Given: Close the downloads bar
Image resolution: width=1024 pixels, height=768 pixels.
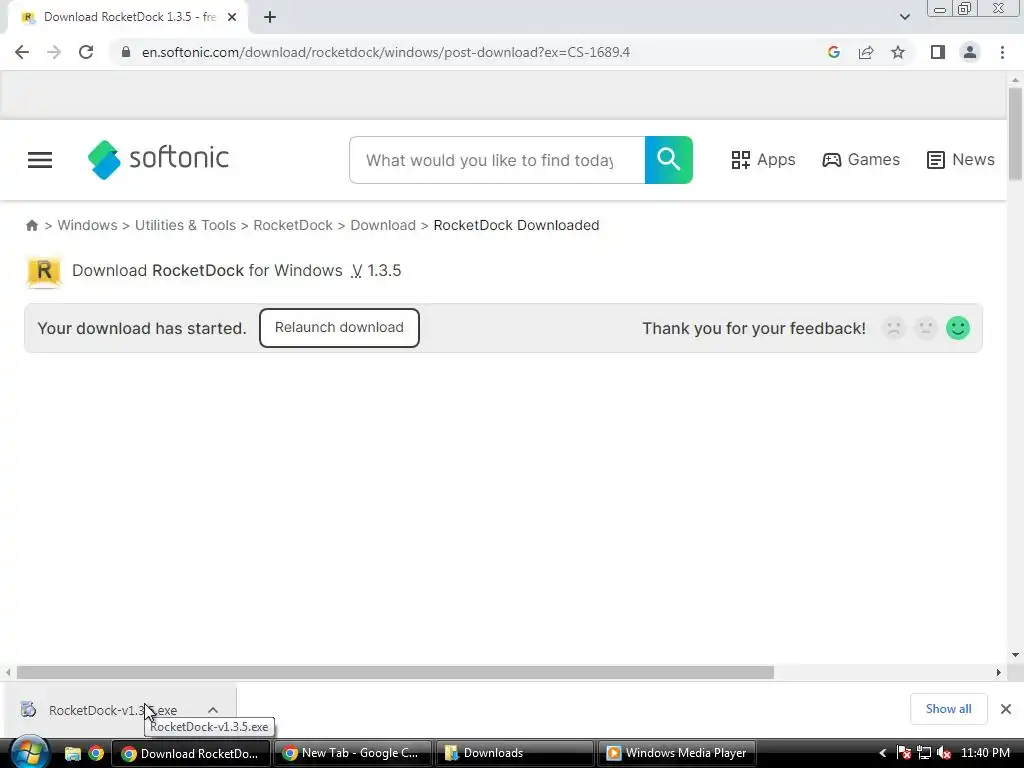Looking at the screenshot, I should pos(1006,709).
